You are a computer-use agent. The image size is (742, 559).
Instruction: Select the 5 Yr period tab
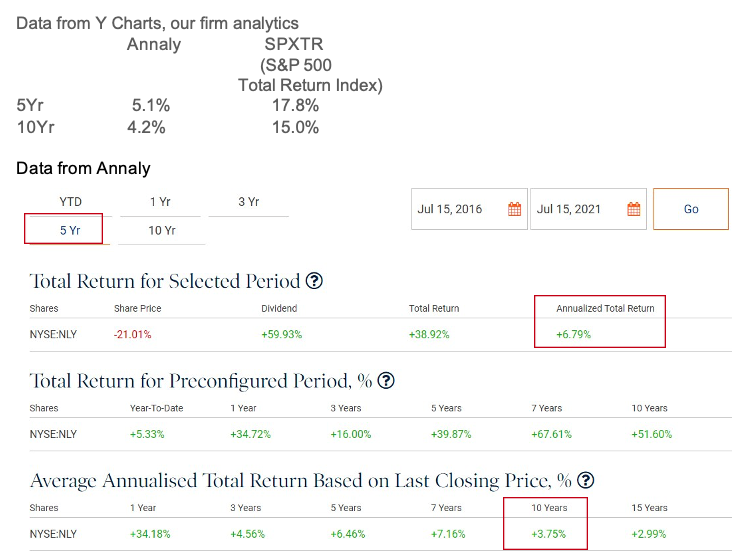(x=70, y=230)
